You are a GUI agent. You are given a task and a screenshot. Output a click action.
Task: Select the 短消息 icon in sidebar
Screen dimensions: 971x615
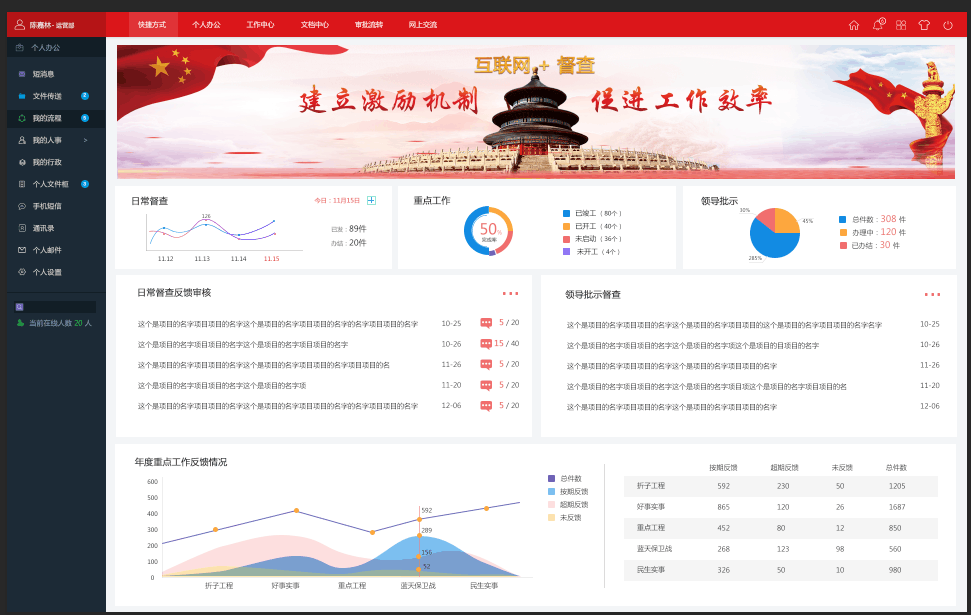[24, 75]
